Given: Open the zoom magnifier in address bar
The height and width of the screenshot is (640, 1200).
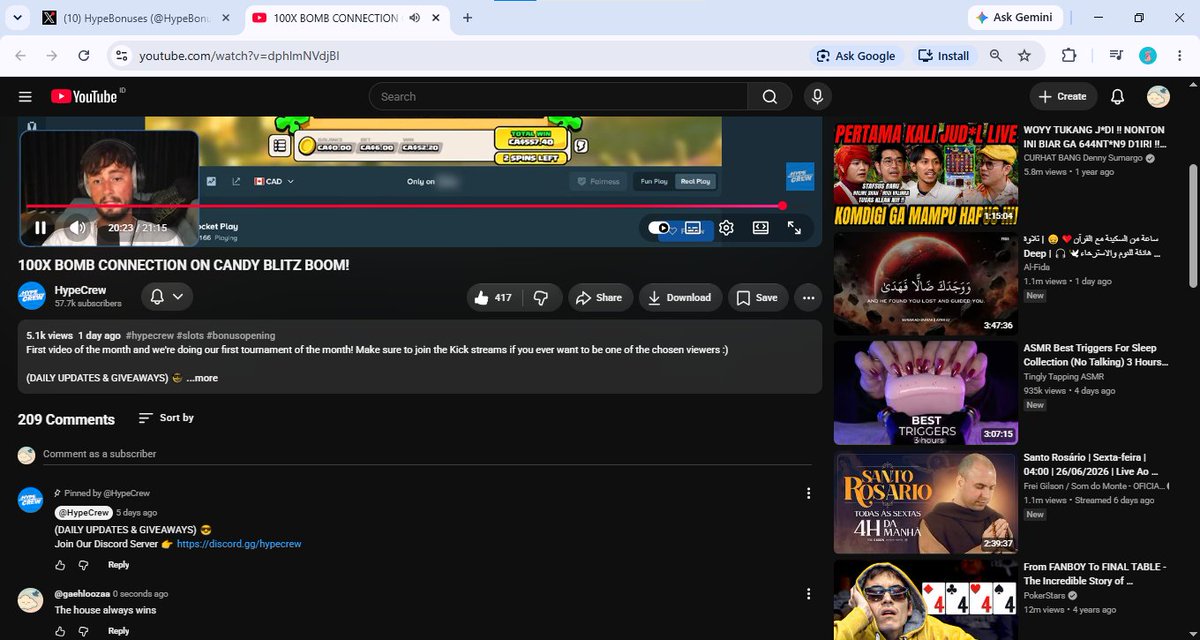Looking at the screenshot, I should pyautogui.click(x=996, y=56).
